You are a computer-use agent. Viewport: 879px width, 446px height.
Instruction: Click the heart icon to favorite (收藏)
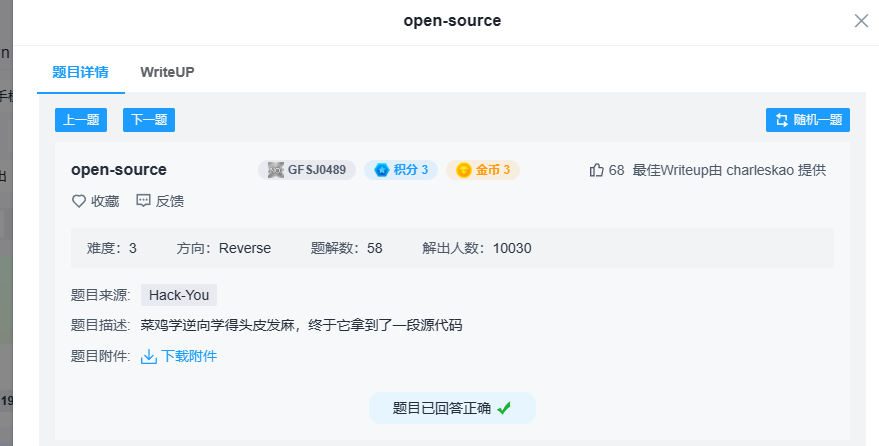pos(79,201)
